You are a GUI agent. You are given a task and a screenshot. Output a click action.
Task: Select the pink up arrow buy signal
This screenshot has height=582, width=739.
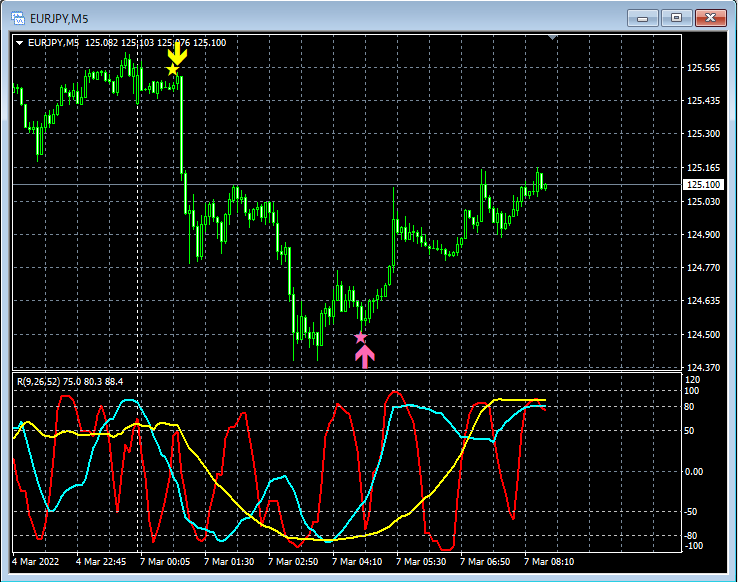click(365, 356)
